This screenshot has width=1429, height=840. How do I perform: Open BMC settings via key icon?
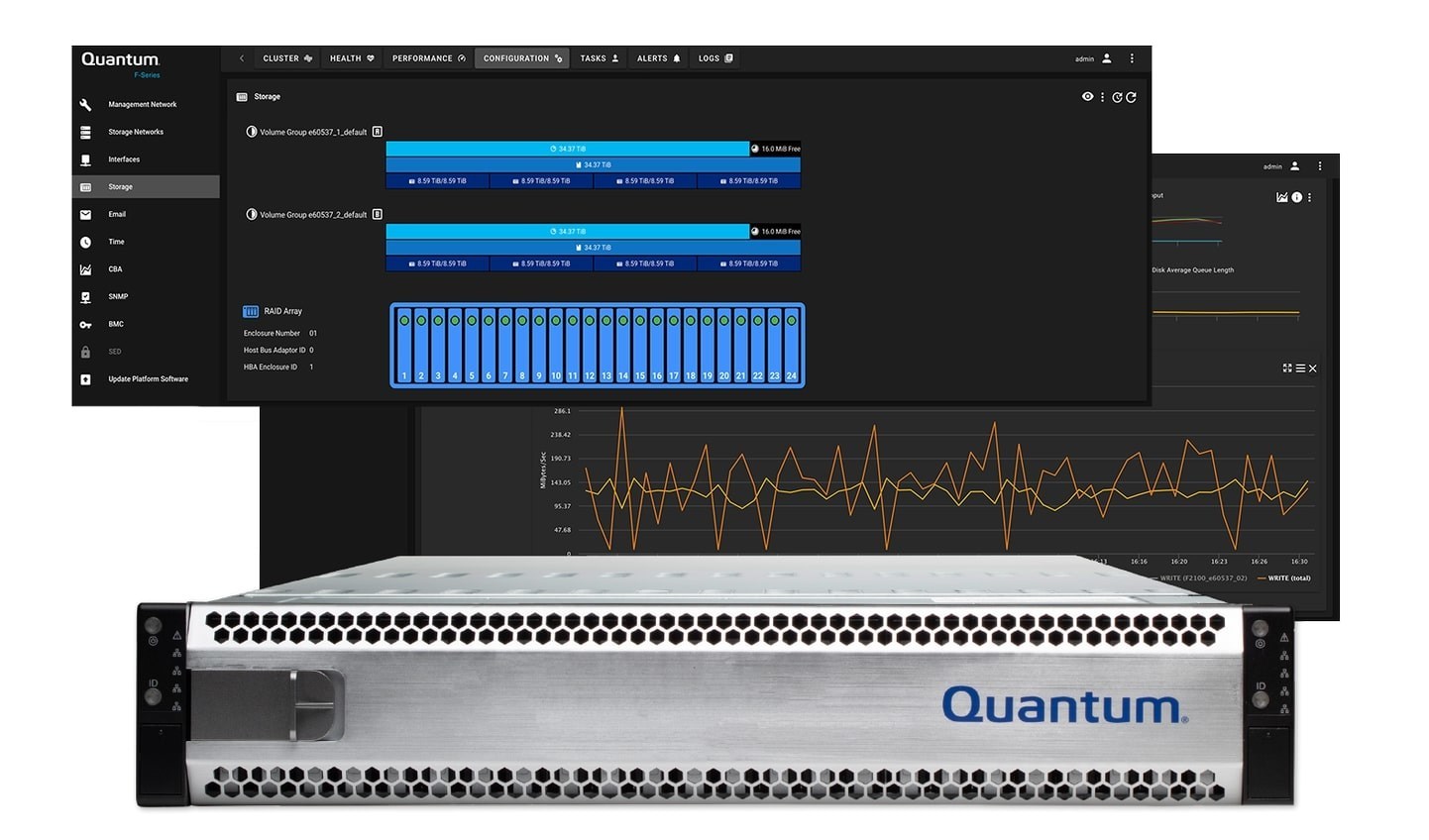(x=86, y=325)
